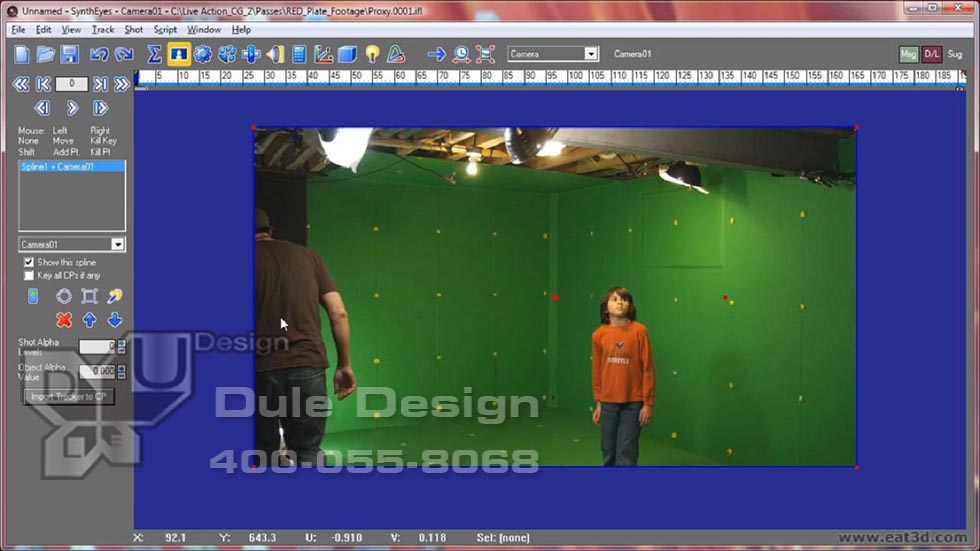Select the lightbulb lighting toolbar icon

372,54
